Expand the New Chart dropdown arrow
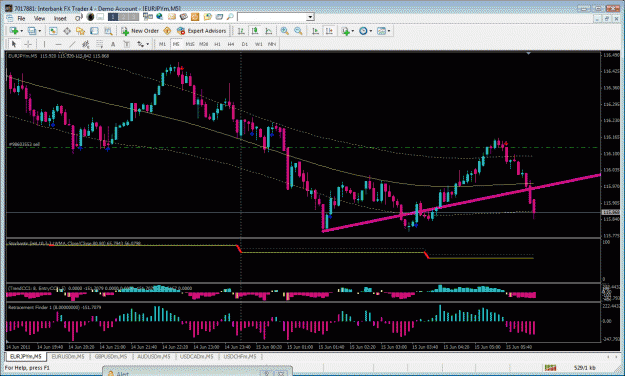The width and height of the screenshot is (625, 376). pyautogui.click(x=21, y=31)
